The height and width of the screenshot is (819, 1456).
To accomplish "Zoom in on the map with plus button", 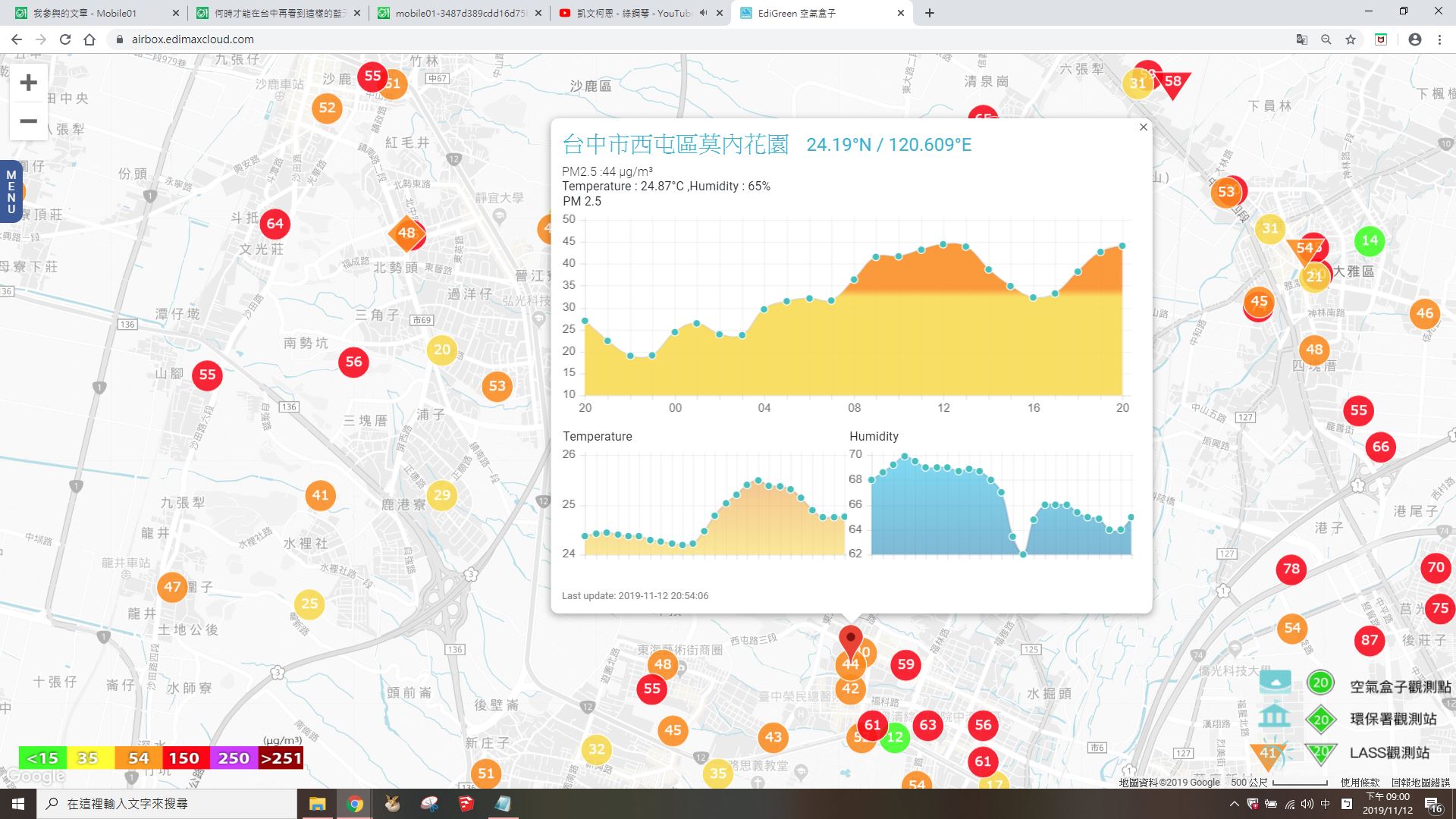I will point(28,83).
